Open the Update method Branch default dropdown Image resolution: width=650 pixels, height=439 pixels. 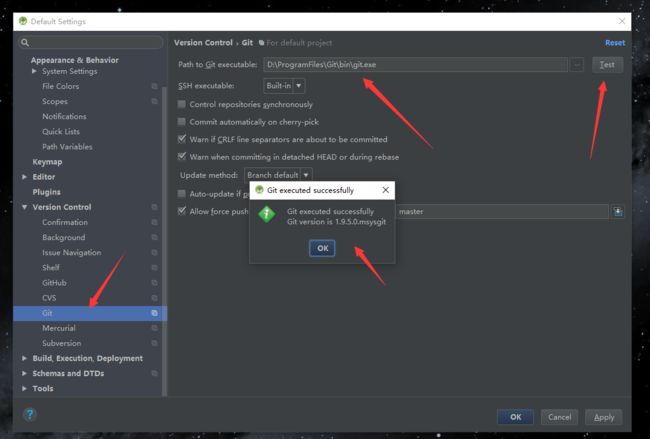click(278, 175)
